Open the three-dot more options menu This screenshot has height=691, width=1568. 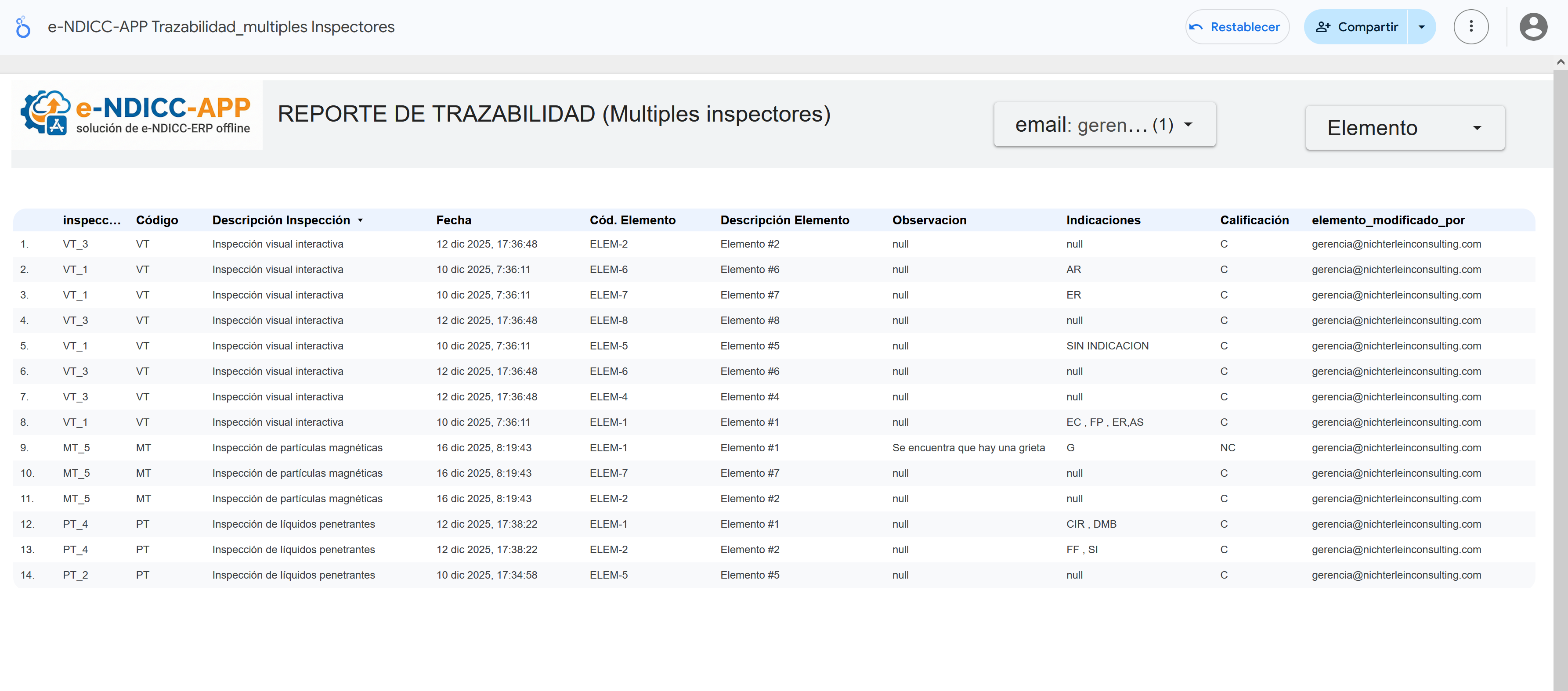(1470, 27)
